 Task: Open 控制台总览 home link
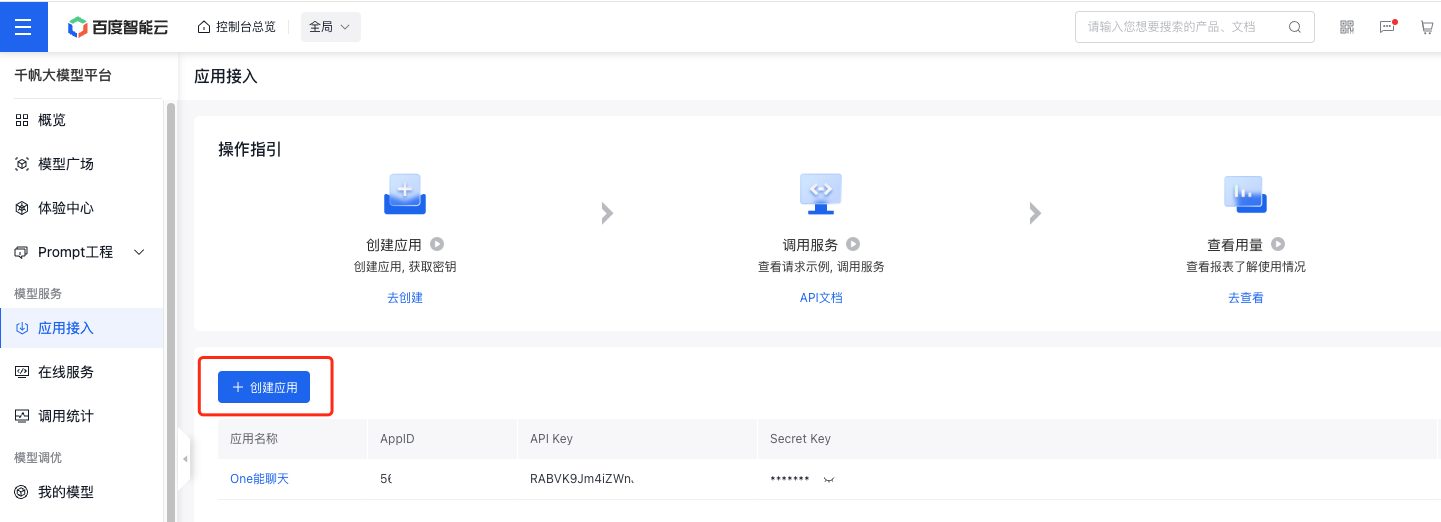coord(237,27)
